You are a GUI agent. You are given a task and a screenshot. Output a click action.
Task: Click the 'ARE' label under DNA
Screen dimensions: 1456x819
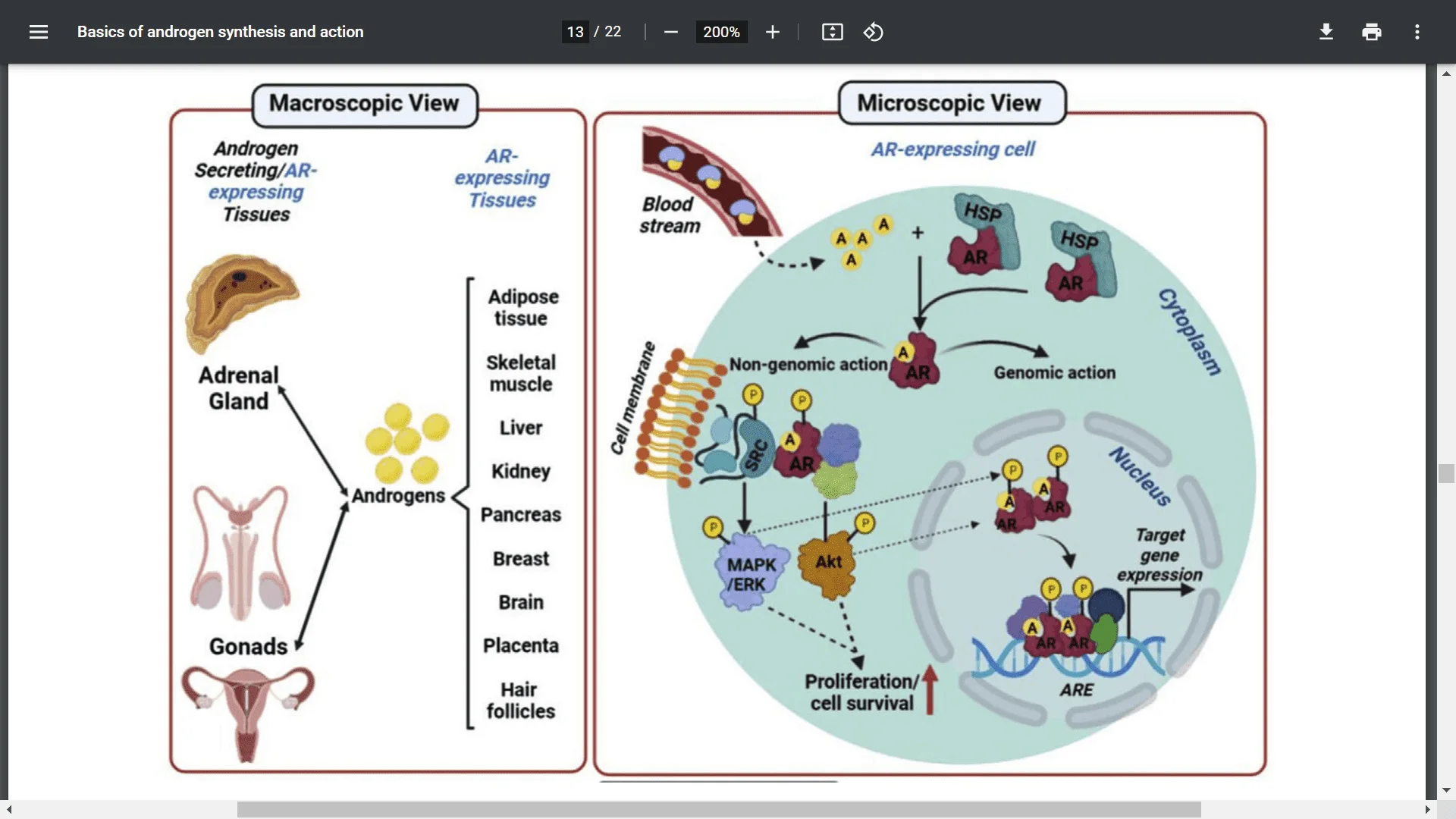click(1076, 690)
